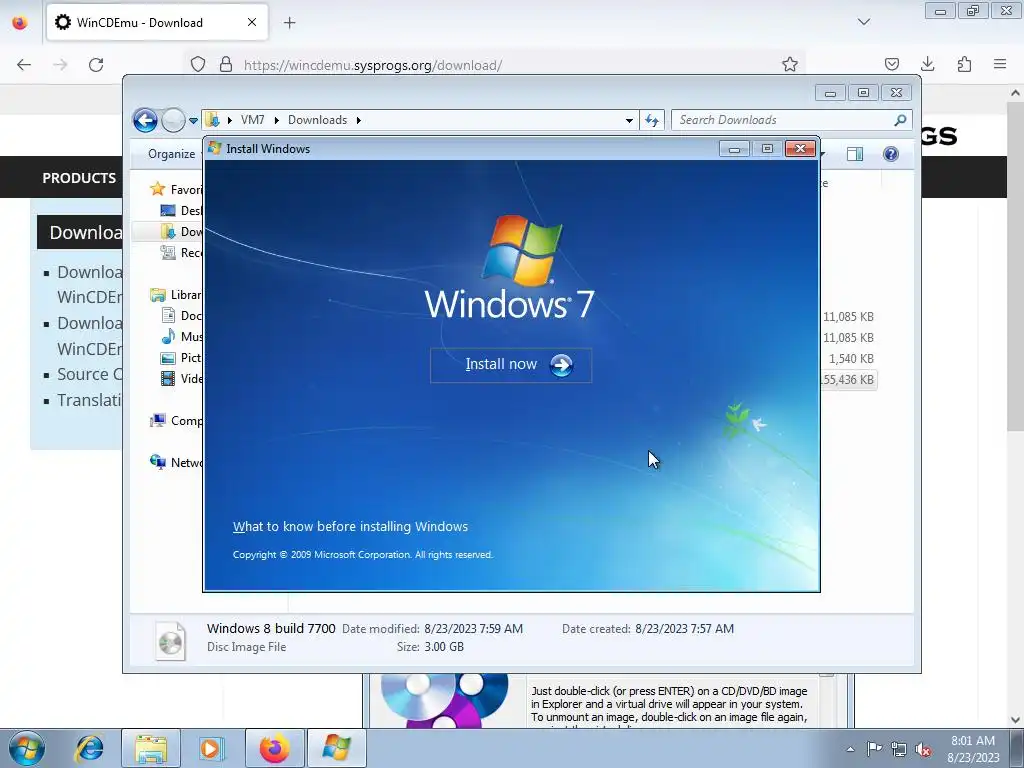Select Desktop icon in navigation pane
The width and height of the screenshot is (1024, 768).
pos(168,210)
